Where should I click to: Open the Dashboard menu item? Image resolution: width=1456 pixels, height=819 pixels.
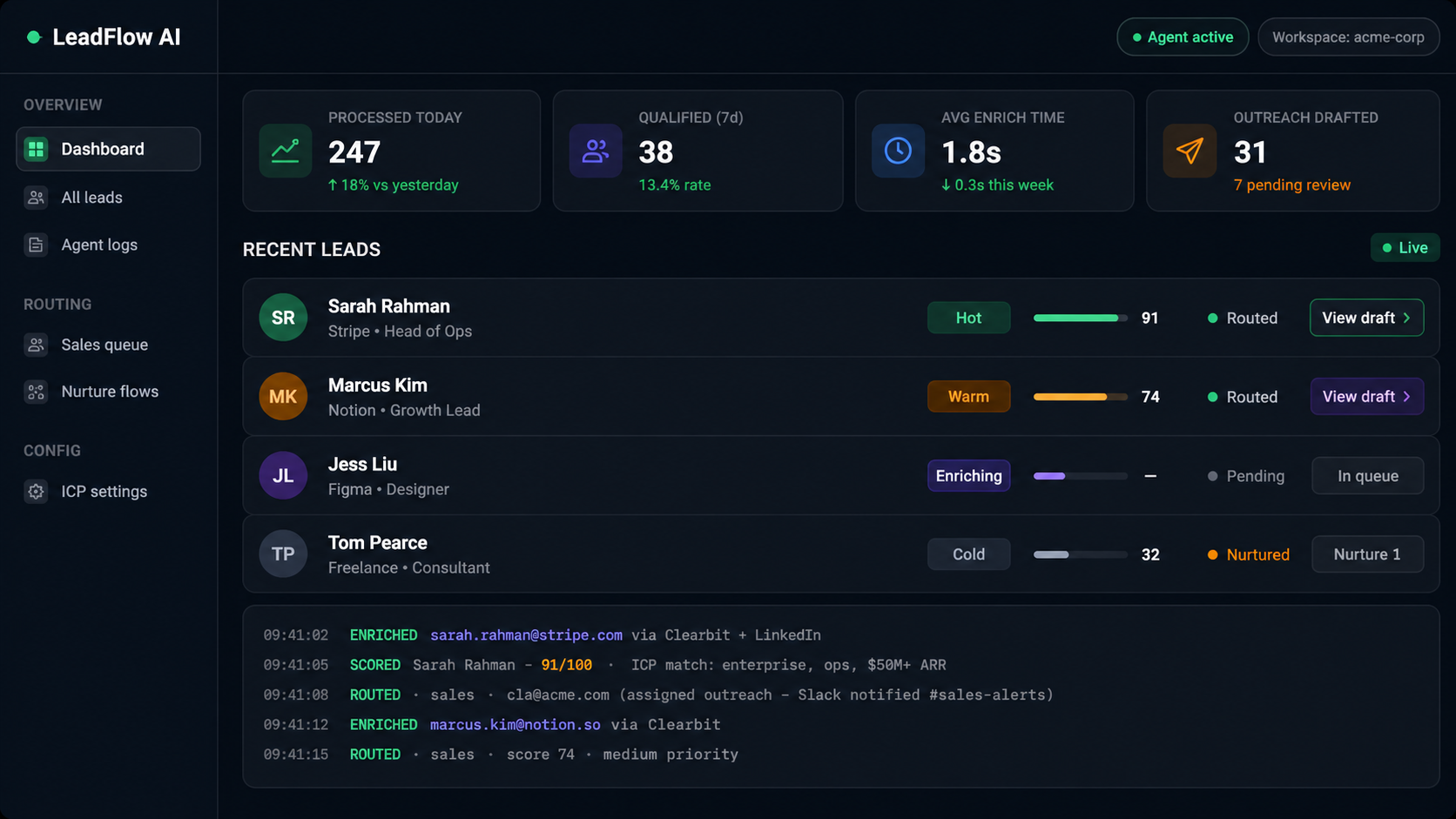[108, 149]
